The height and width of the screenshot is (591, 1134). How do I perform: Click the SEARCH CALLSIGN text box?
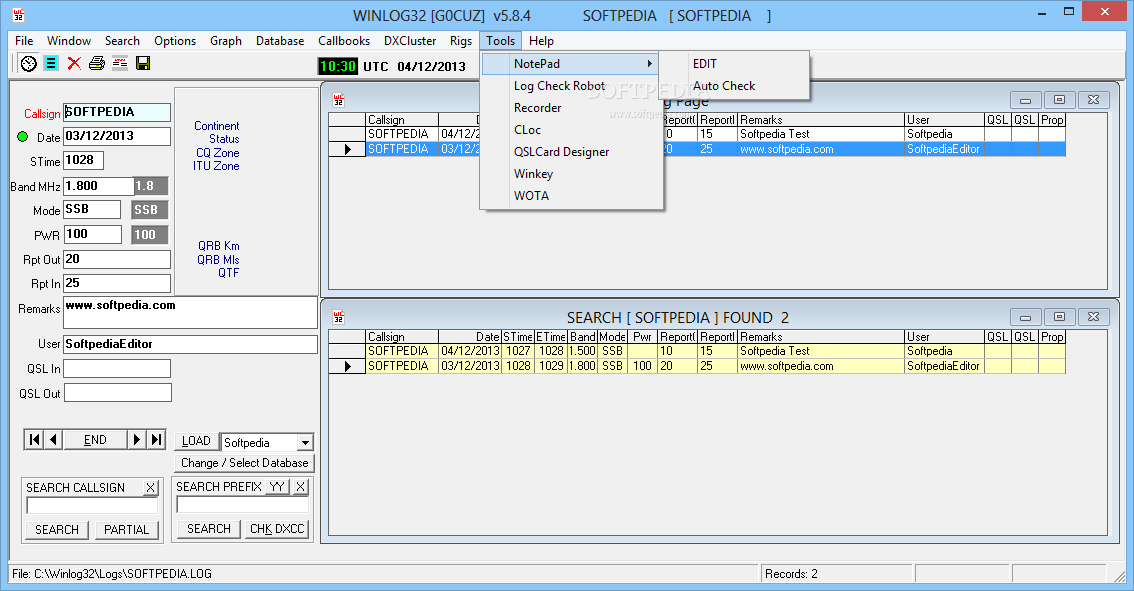click(x=92, y=506)
